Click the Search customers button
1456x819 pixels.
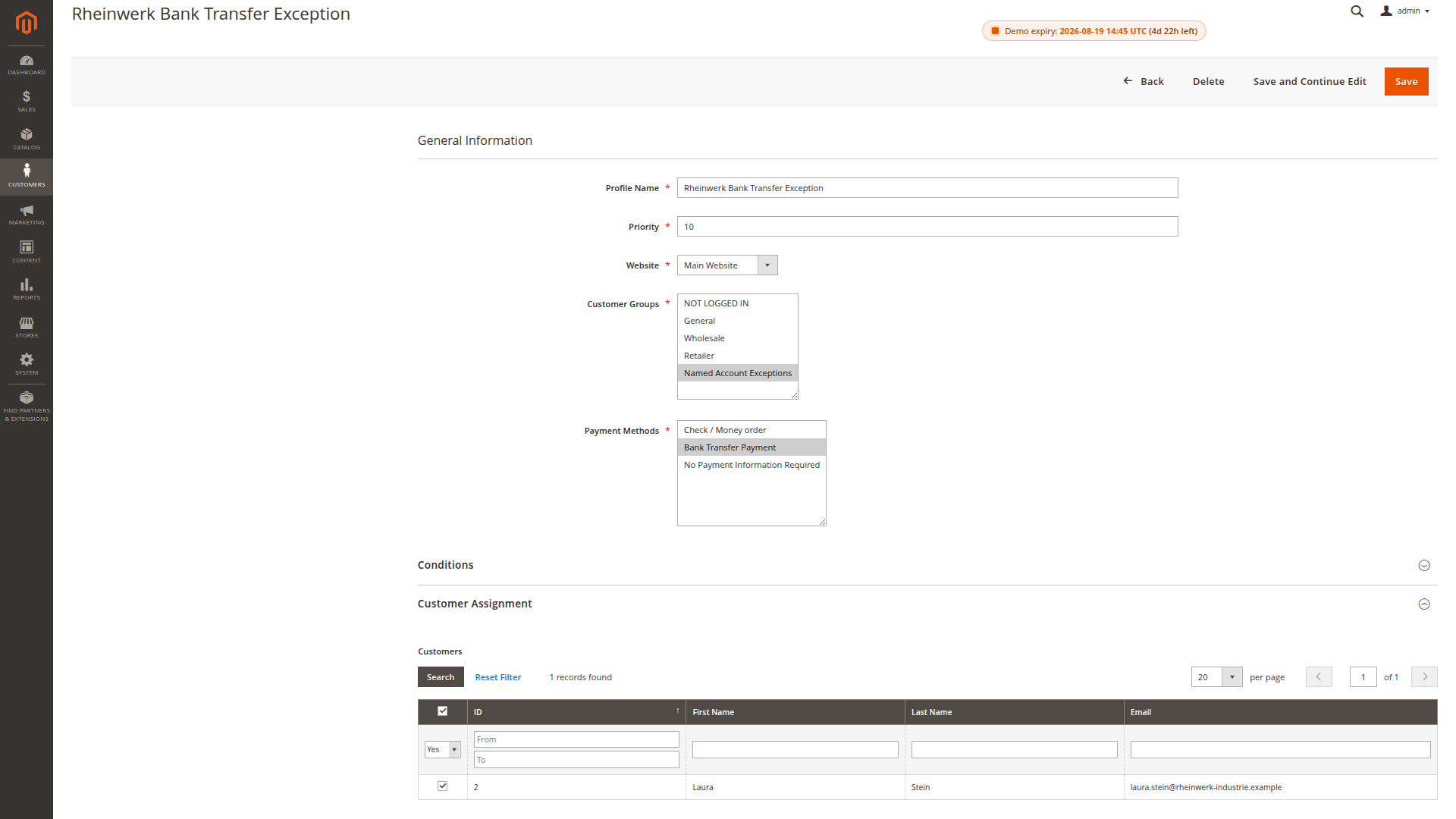pos(440,677)
